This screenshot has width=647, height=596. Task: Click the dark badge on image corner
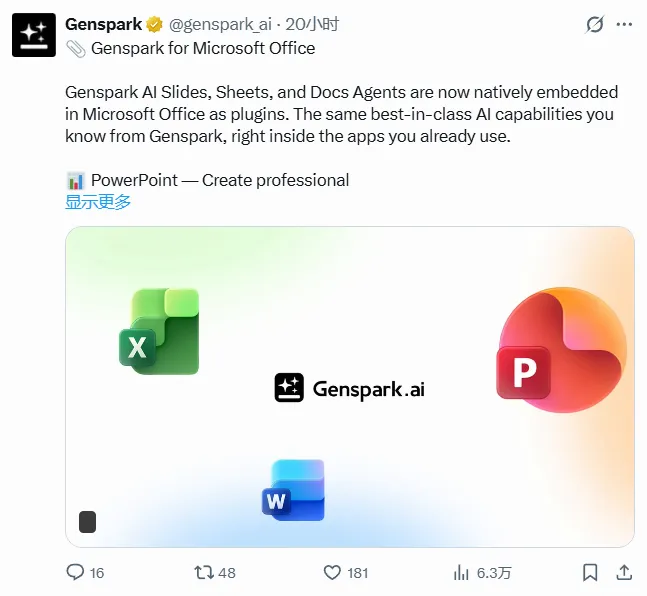pos(87,522)
